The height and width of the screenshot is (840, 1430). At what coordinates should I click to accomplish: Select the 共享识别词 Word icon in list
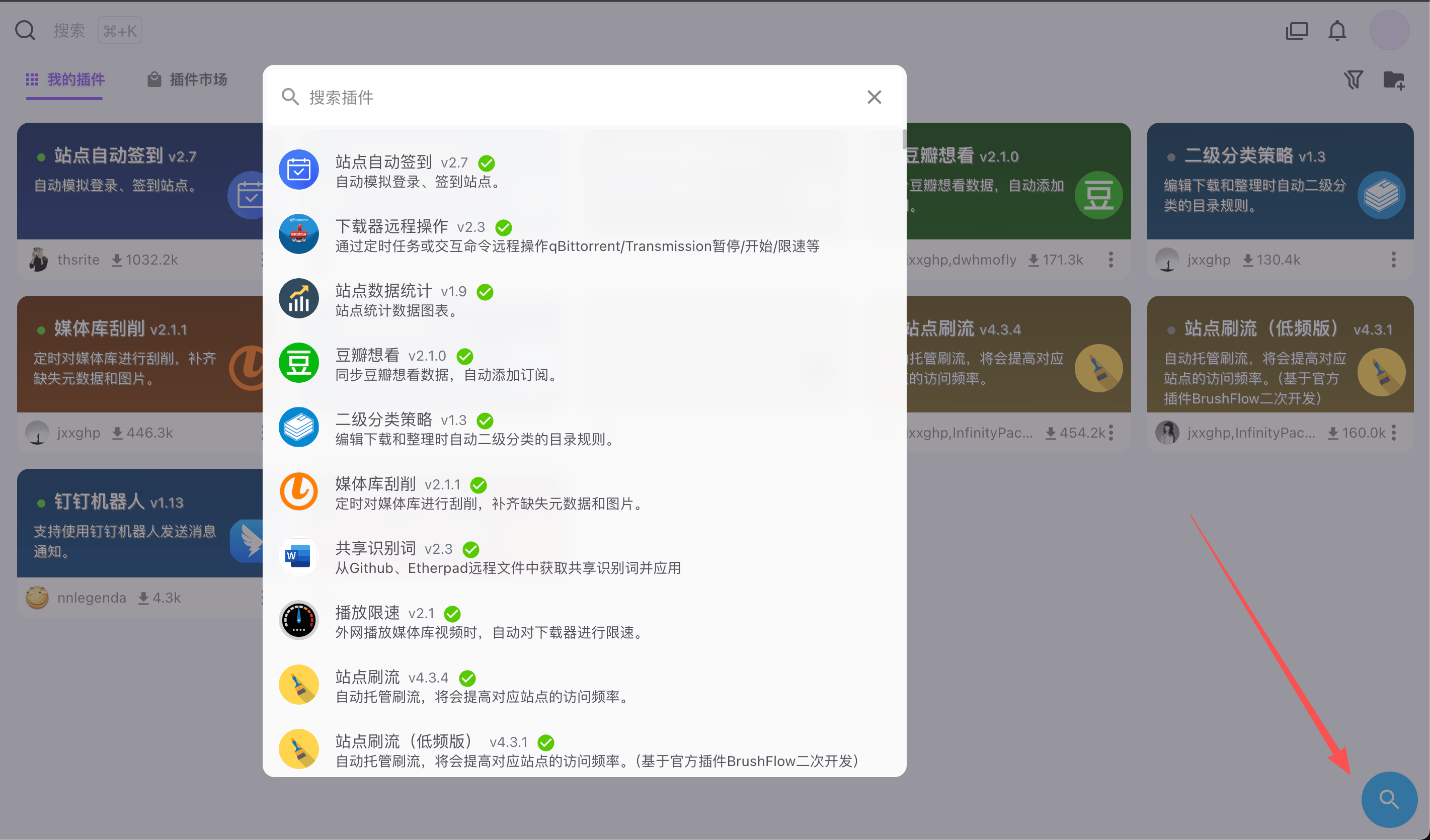coord(298,556)
